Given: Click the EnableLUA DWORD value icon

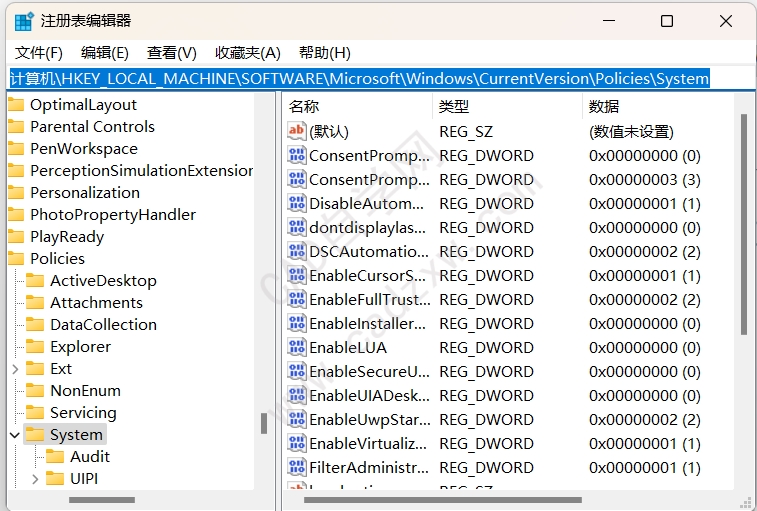Looking at the screenshot, I should (296, 347).
